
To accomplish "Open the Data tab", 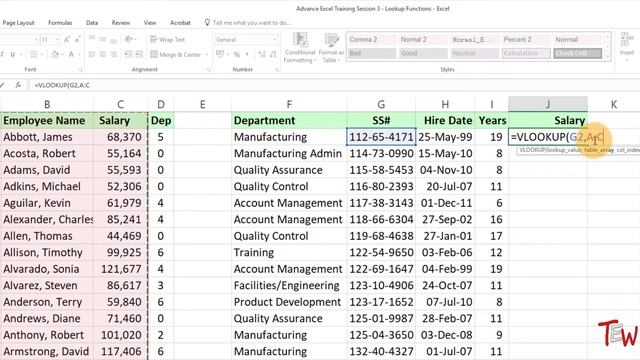I will (92, 23).
